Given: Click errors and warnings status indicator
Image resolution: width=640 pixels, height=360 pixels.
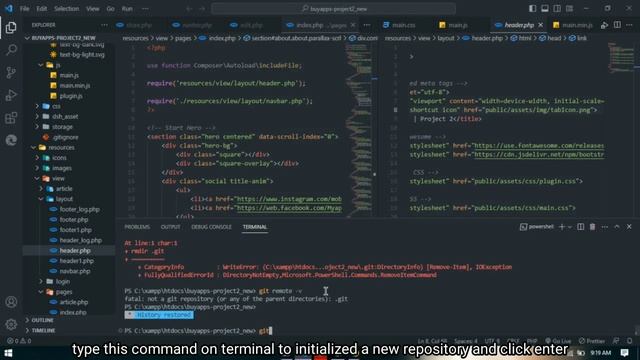Looking at the screenshot, I should point(19,341).
